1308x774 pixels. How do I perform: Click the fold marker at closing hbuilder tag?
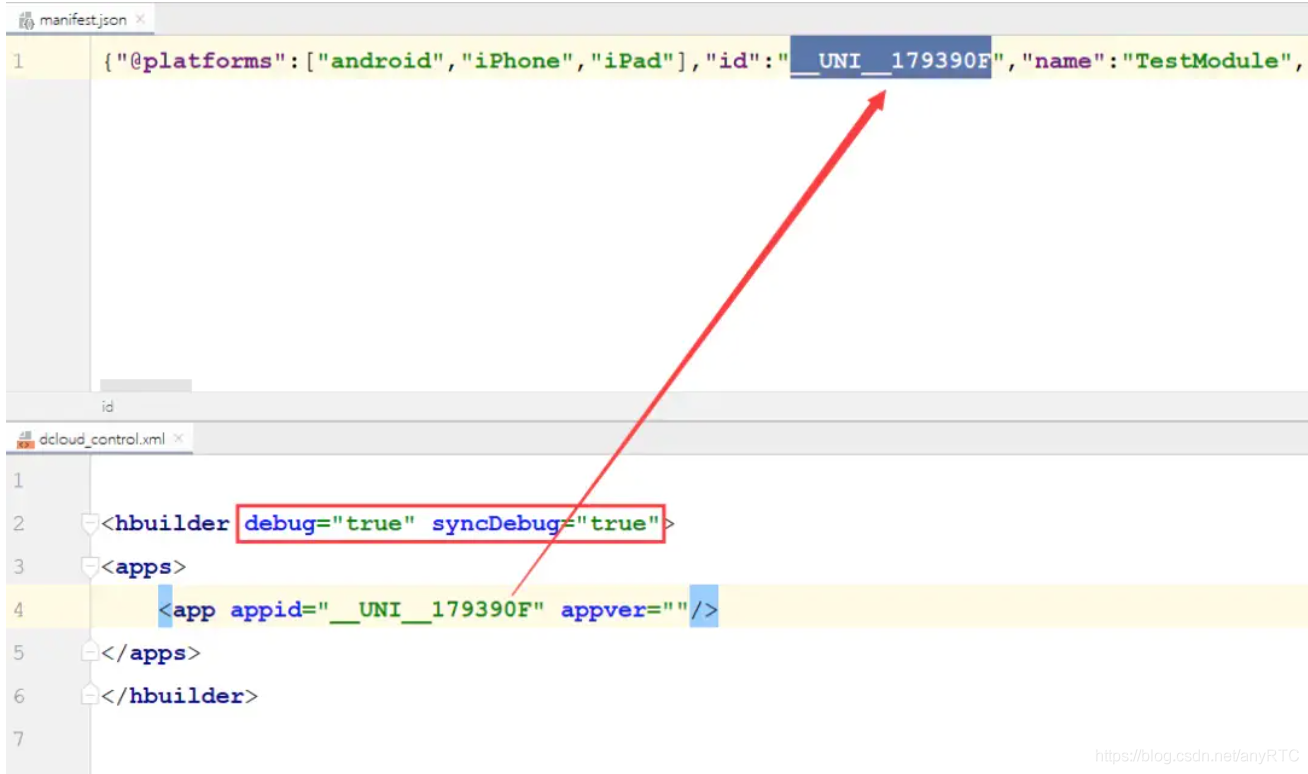pyautogui.click(x=91, y=696)
